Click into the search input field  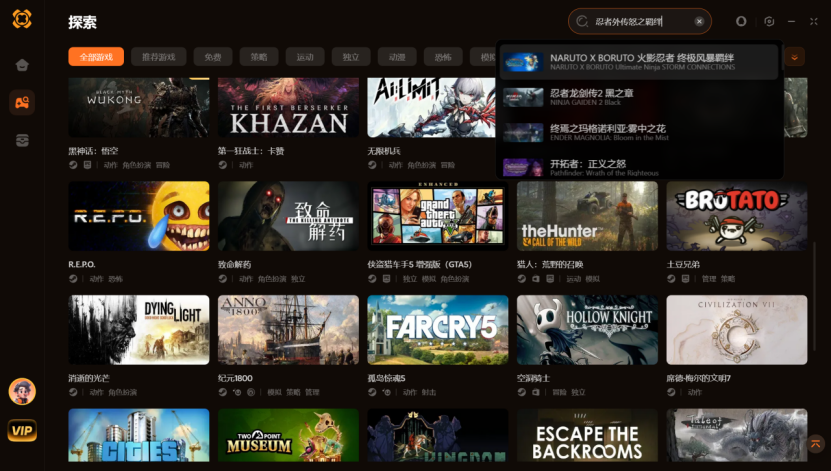(639, 21)
